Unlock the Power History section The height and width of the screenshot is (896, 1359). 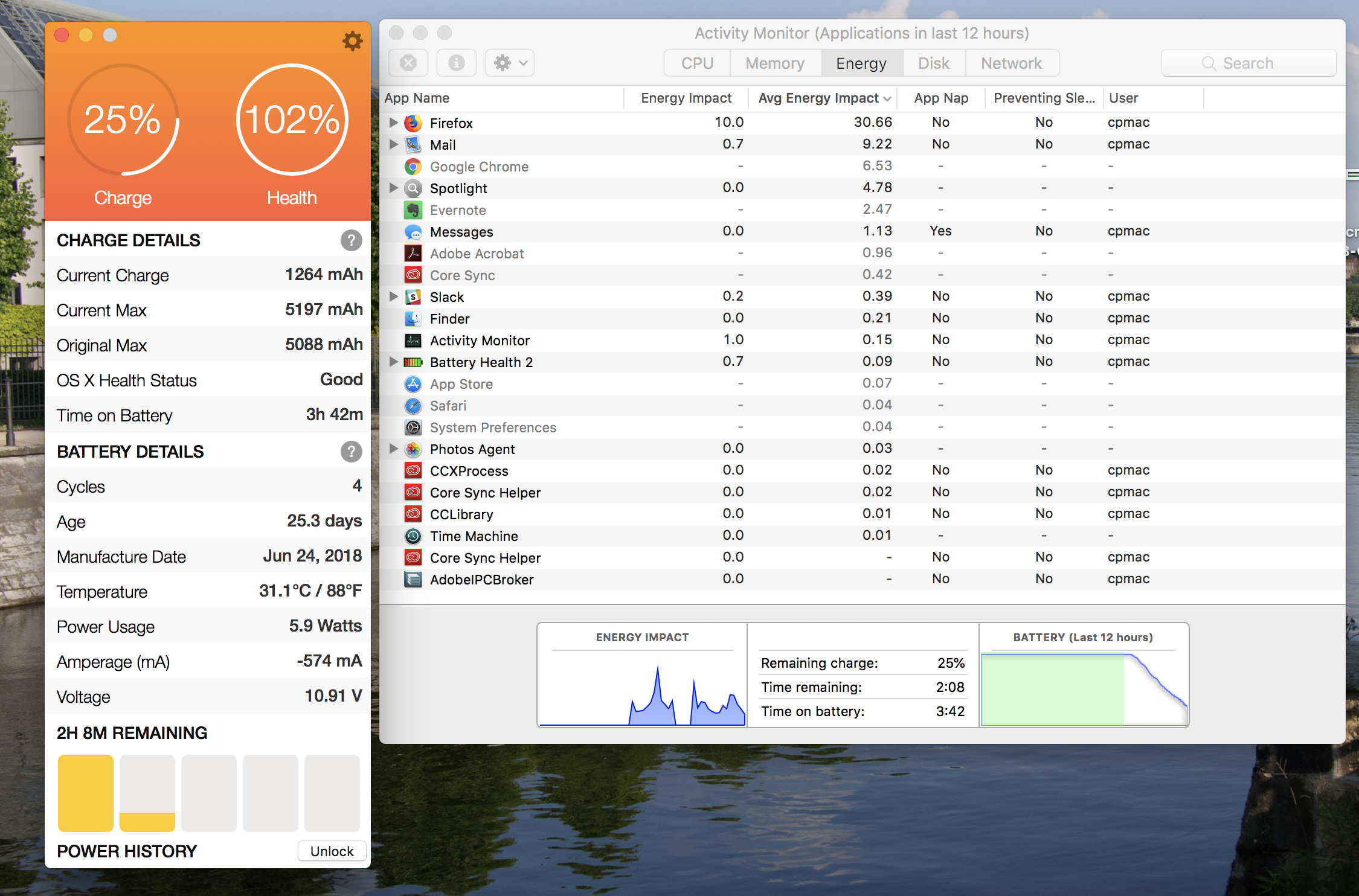(x=332, y=851)
